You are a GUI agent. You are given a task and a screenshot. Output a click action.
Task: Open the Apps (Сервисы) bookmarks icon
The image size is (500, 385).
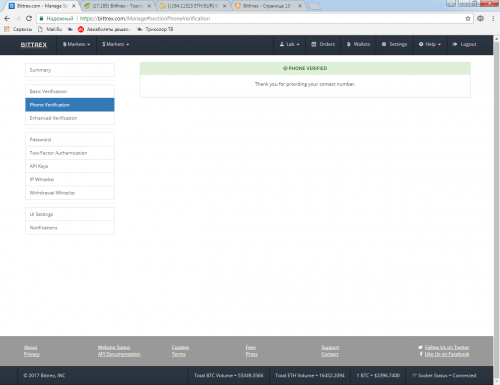(7, 29)
